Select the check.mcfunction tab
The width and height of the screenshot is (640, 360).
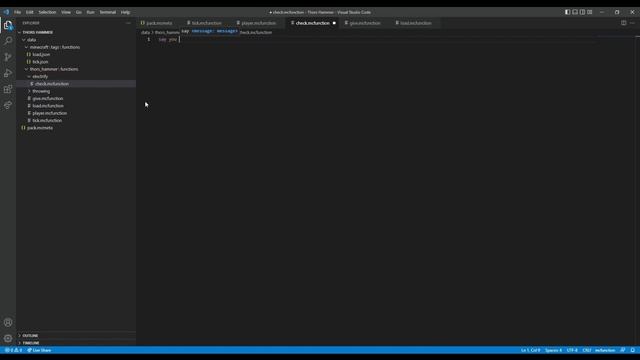point(312,23)
